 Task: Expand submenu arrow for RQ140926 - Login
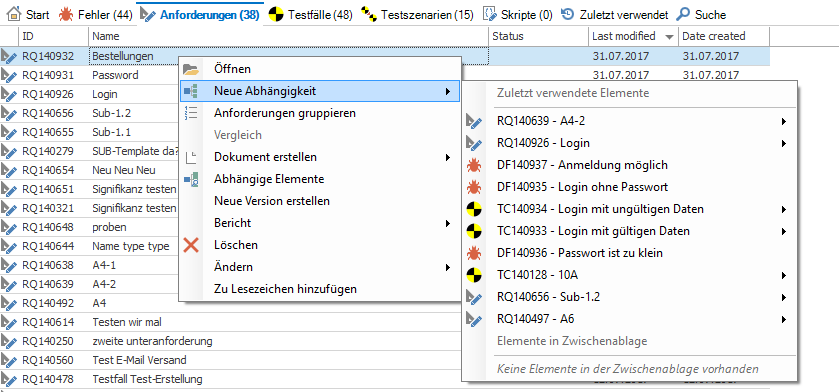tap(784, 143)
